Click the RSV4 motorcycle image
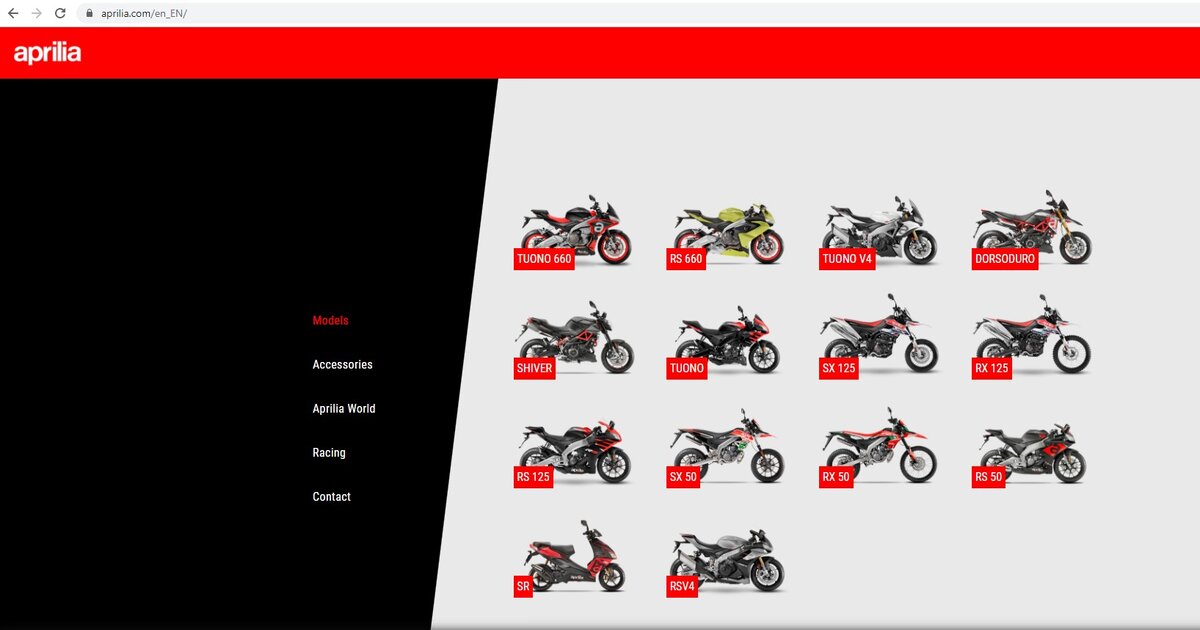This screenshot has height=630, width=1200. click(728, 559)
